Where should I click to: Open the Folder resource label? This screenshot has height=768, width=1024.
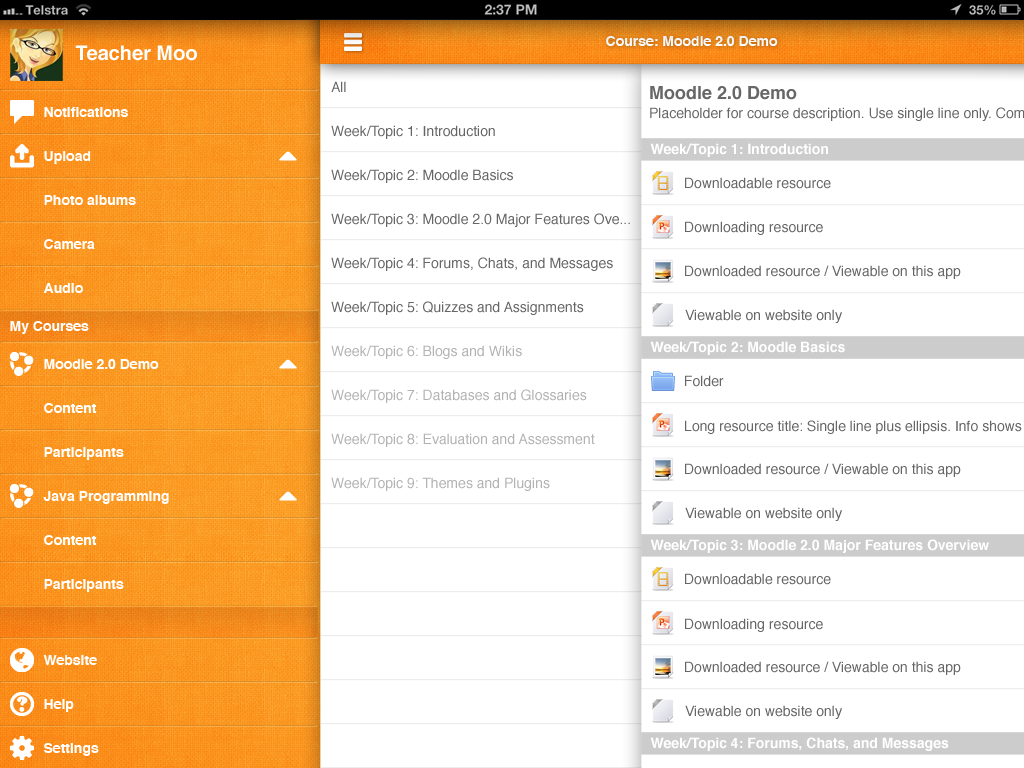(x=703, y=381)
